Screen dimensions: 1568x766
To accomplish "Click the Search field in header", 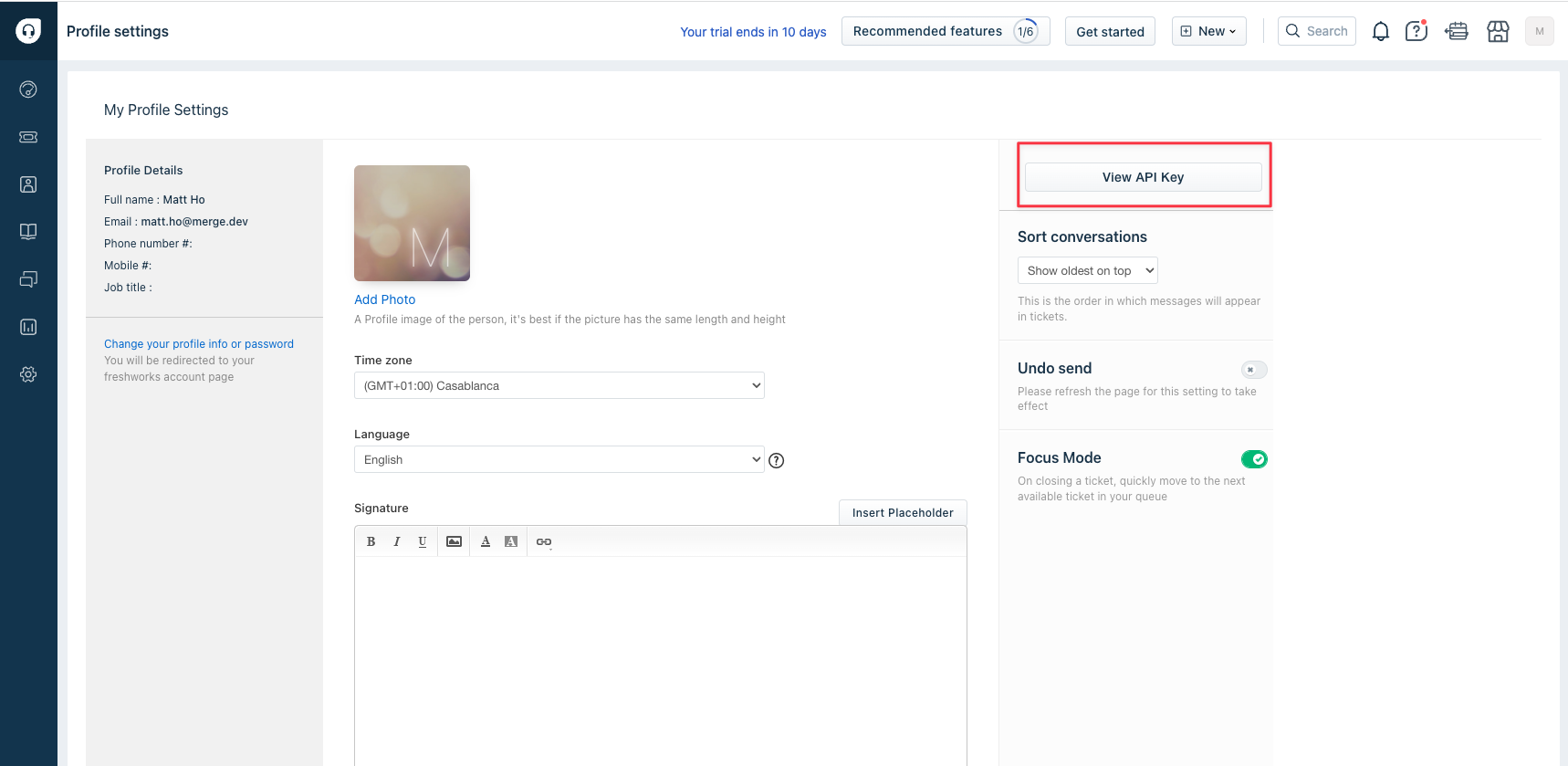I will [x=1317, y=31].
